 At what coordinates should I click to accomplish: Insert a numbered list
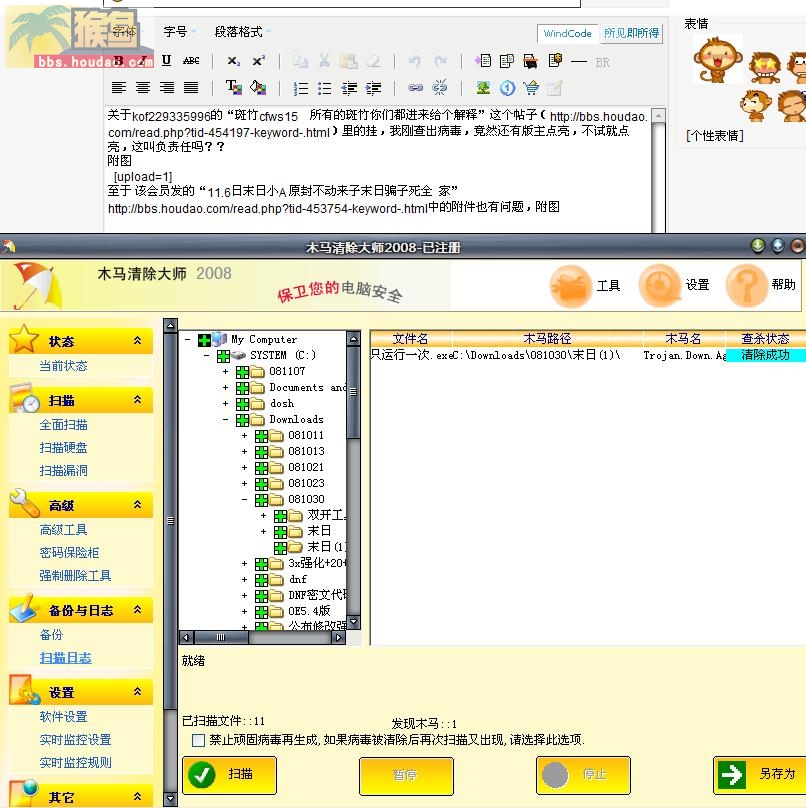(x=300, y=89)
